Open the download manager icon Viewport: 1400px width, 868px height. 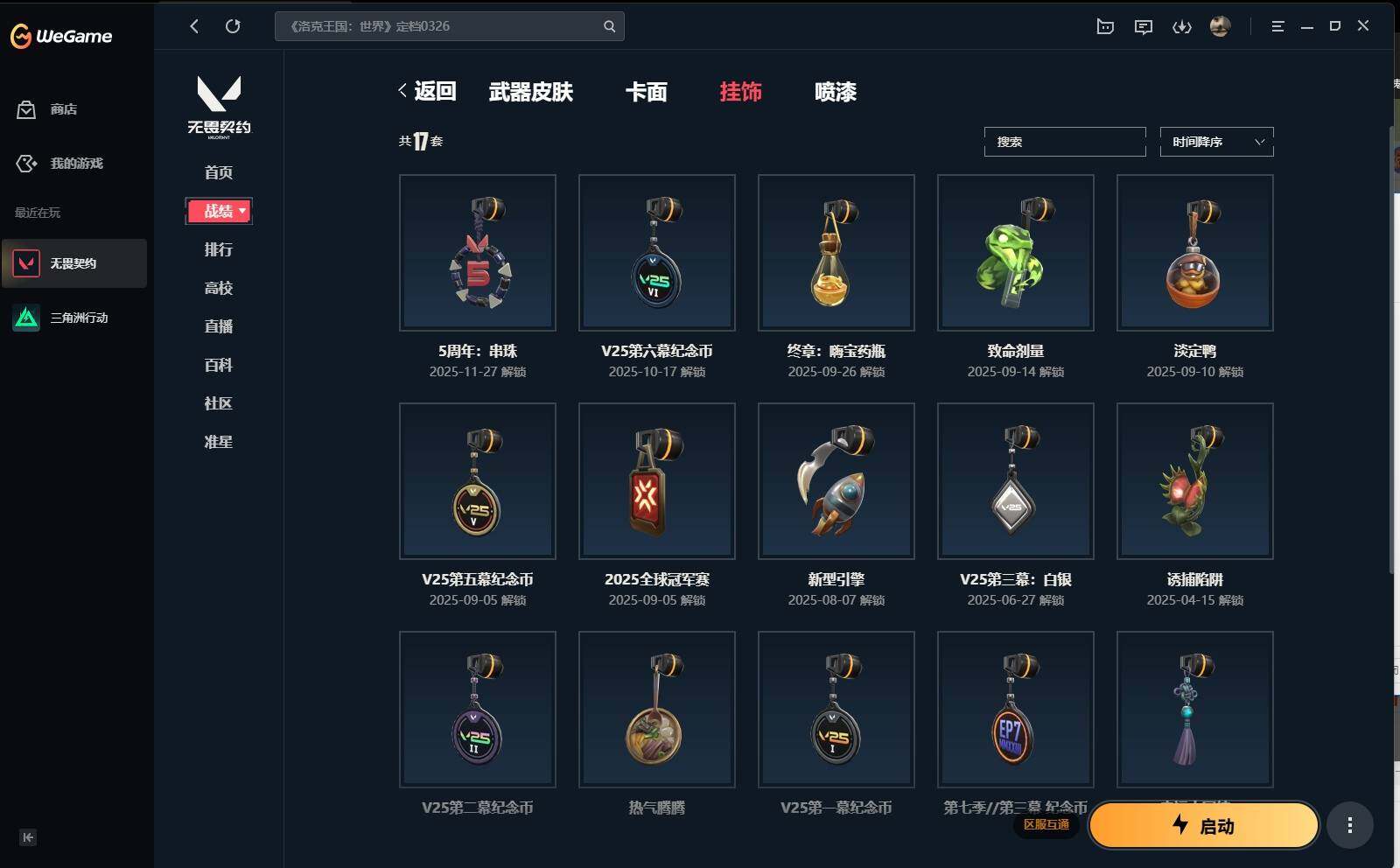[x=1182, y=26]
